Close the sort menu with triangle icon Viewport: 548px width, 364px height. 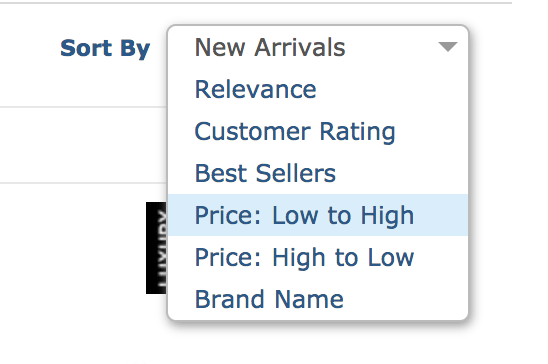(448, 47)
